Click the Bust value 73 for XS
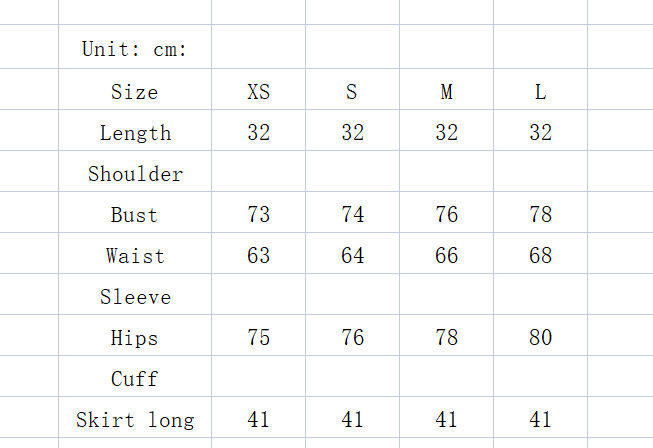 point(258,215)
